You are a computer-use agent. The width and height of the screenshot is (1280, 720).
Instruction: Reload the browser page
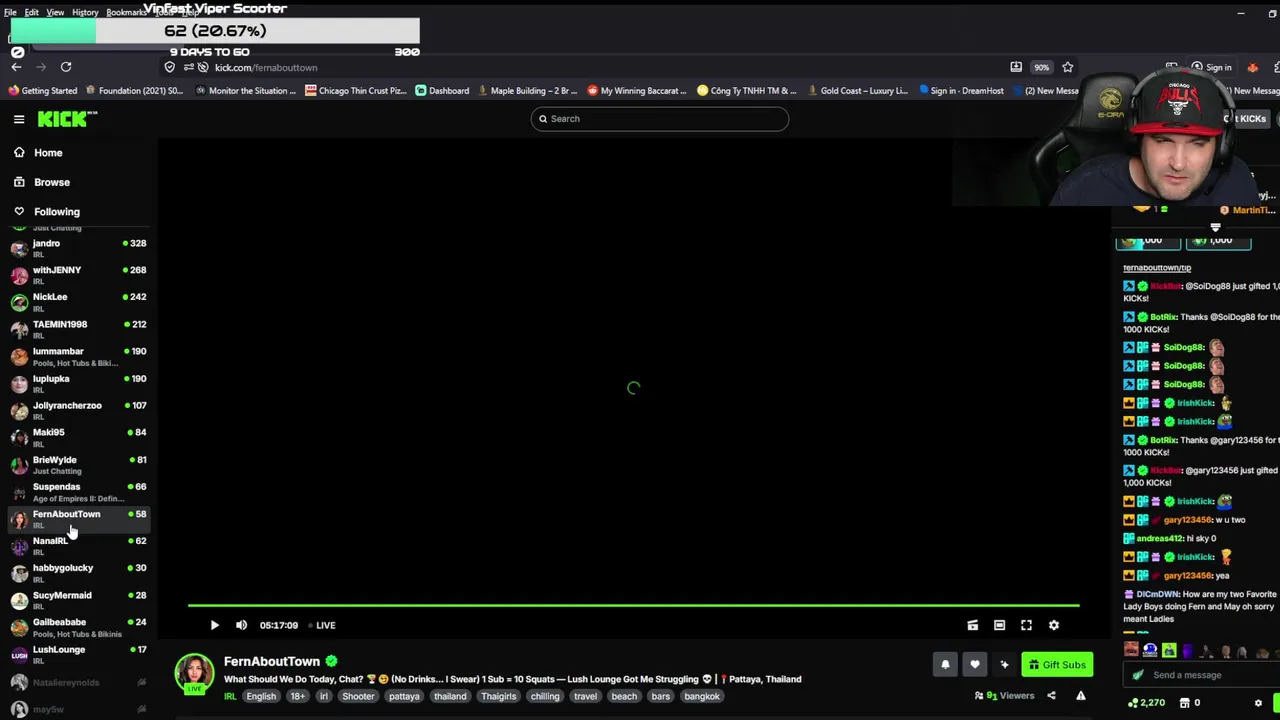pos(66,67)
